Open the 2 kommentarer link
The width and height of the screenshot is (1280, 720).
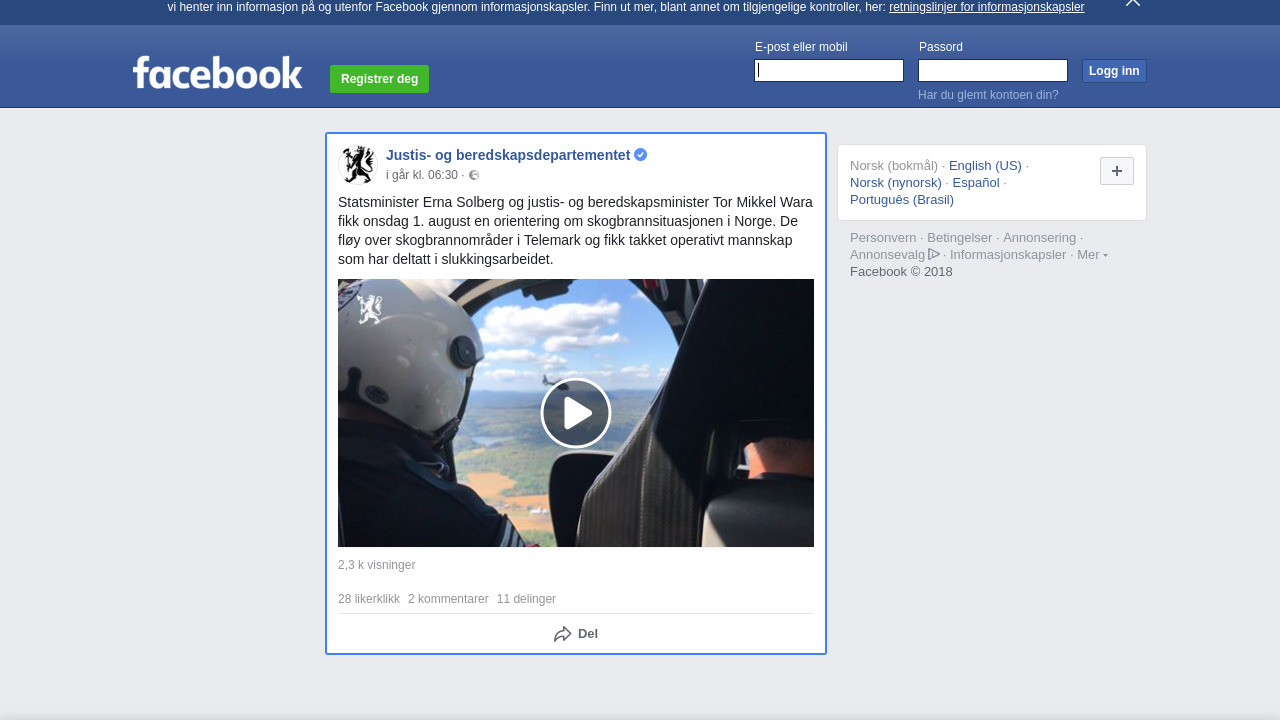tap(448, 599)
